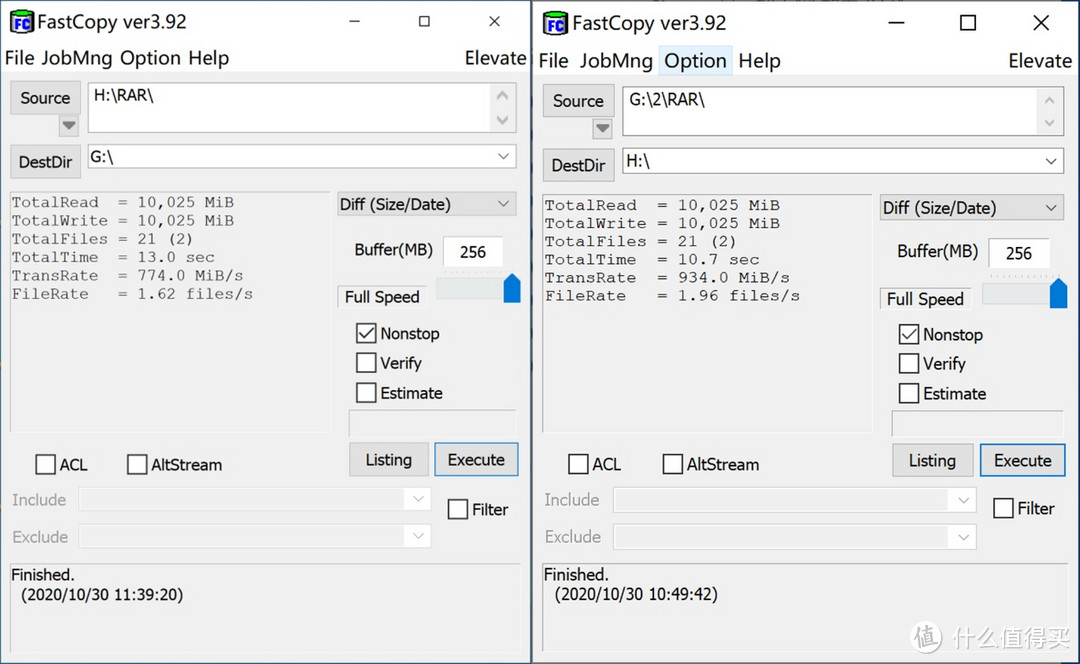Click Execute button in left window
Screen dimensions: 1080x664
click(x=476, y=459)
